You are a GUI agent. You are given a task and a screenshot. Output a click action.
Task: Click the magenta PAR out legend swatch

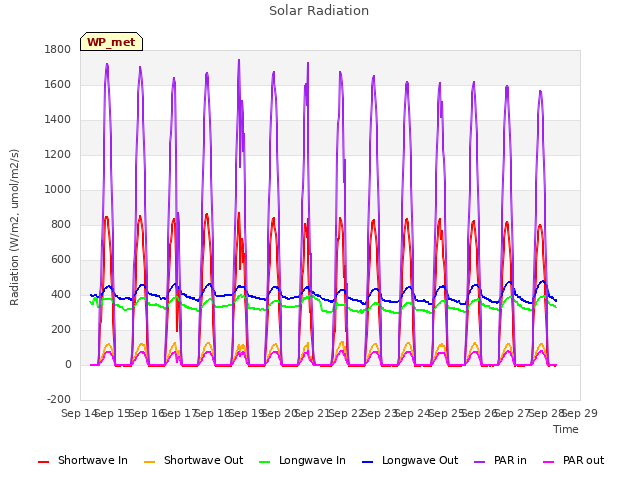pyautogui.click(x=549, y=462)
